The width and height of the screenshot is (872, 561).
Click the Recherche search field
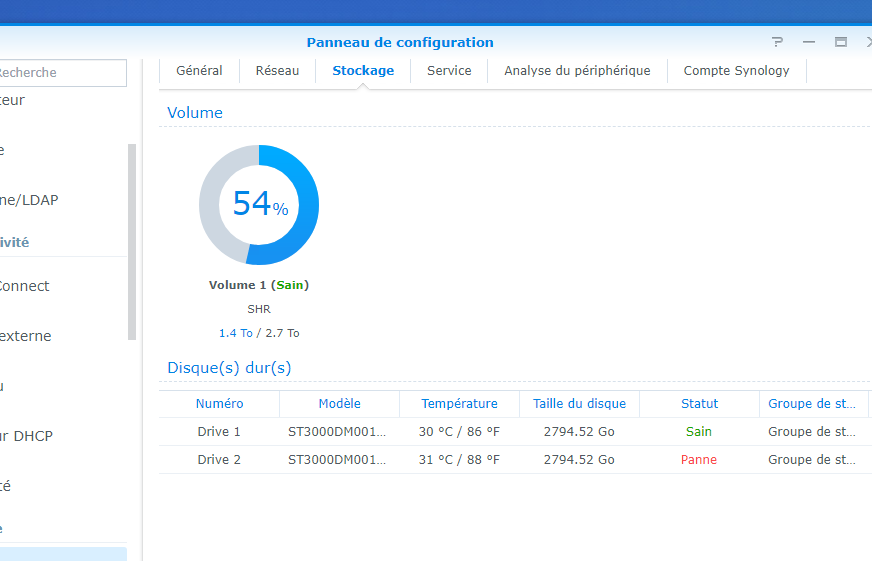(x=62, y=73)
